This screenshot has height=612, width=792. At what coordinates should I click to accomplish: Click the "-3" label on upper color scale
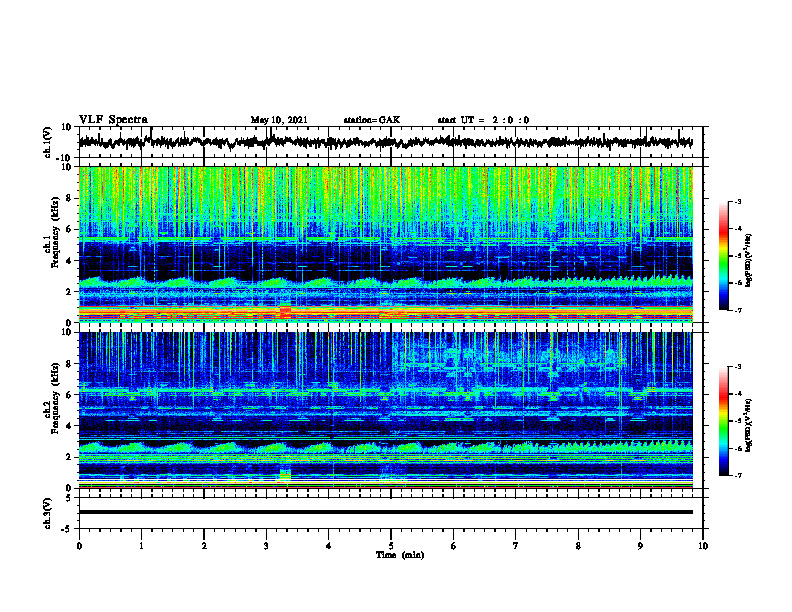click(x=738, y=202)
